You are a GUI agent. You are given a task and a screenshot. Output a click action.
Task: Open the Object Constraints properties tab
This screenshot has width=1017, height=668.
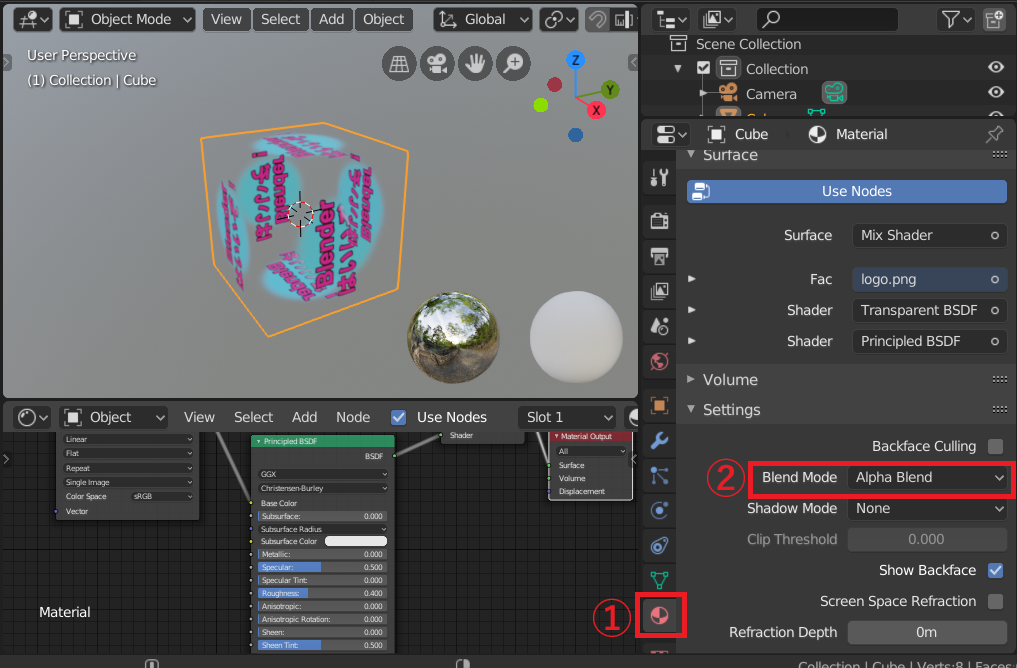[659, 546]
